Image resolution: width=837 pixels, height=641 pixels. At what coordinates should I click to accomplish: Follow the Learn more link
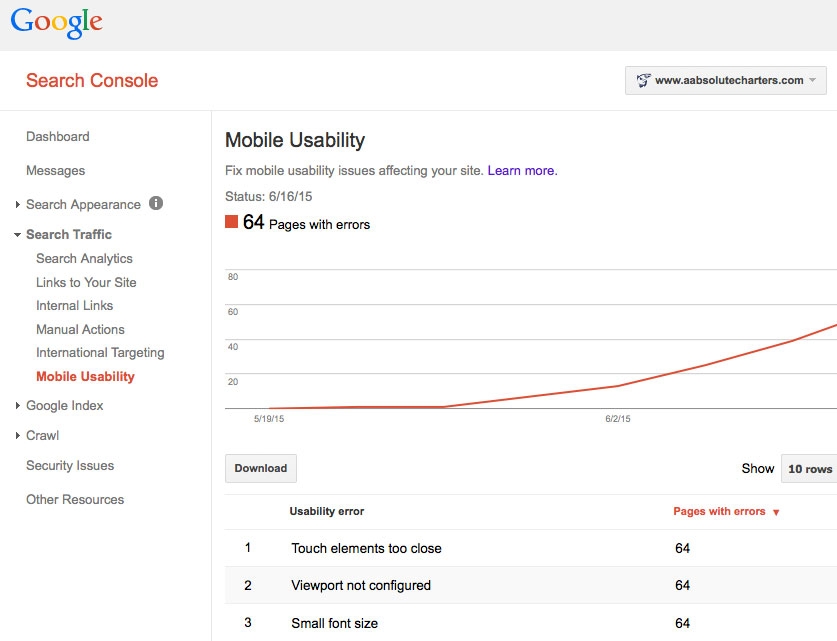click(x=522, y=171)
